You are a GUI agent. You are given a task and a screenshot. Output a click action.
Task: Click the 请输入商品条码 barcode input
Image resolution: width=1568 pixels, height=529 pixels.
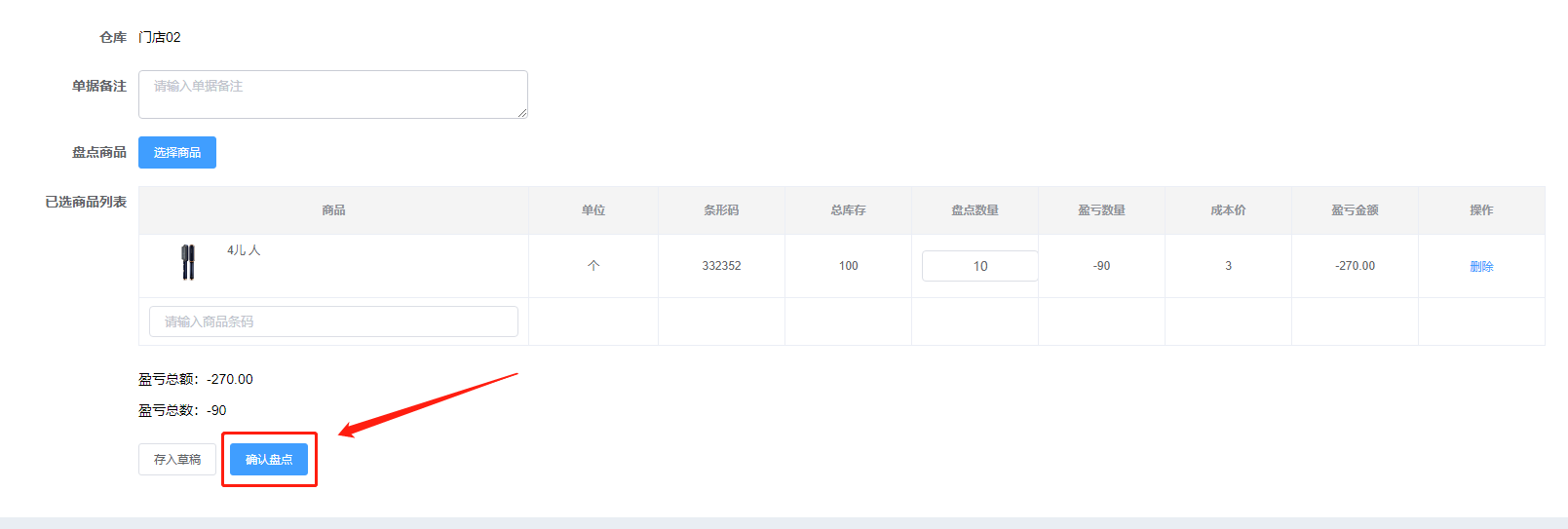(333, 321)
